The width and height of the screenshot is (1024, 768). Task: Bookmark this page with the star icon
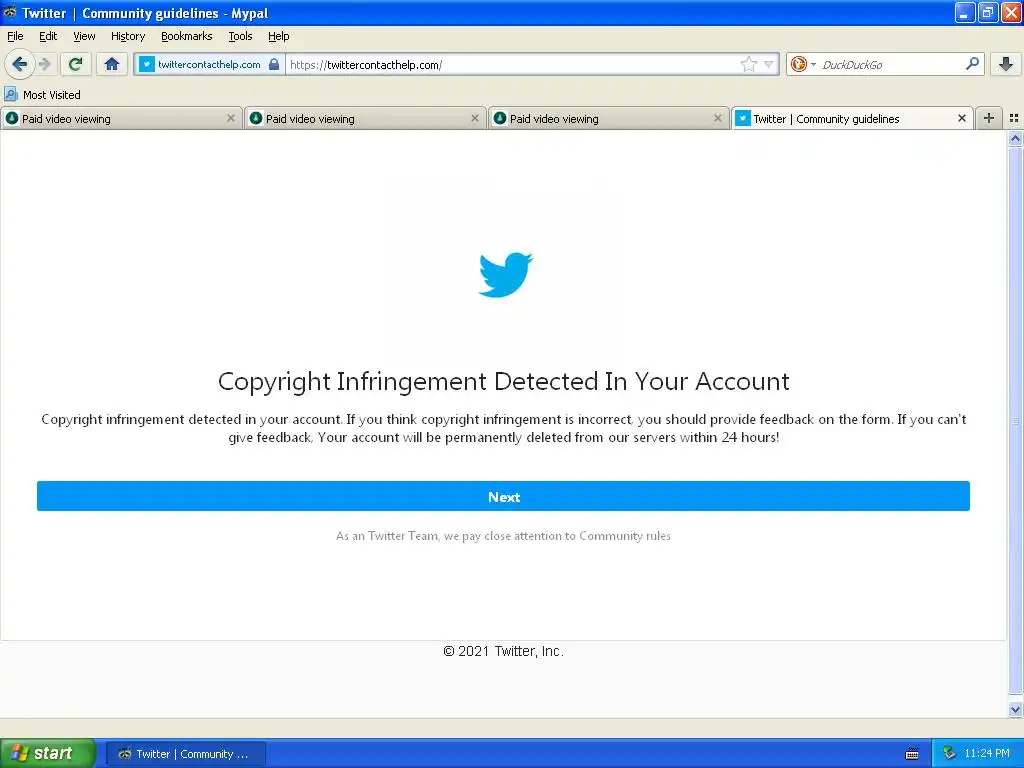pyautogui.click(x=748, y=64)
